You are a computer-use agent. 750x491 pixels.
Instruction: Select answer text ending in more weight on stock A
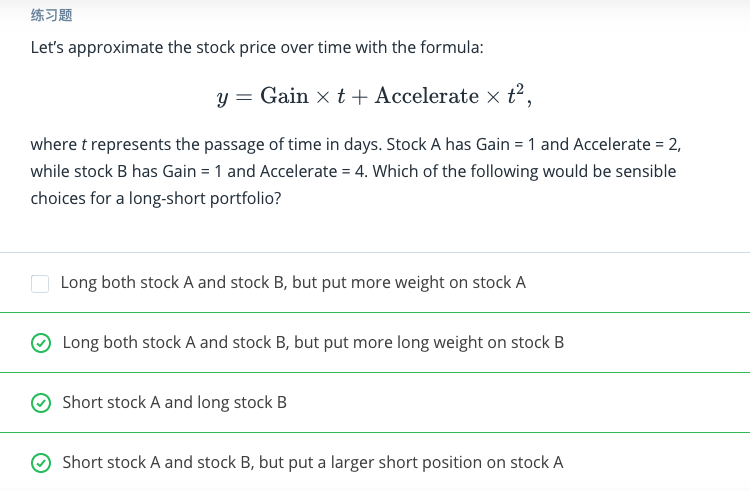(293, 282)
